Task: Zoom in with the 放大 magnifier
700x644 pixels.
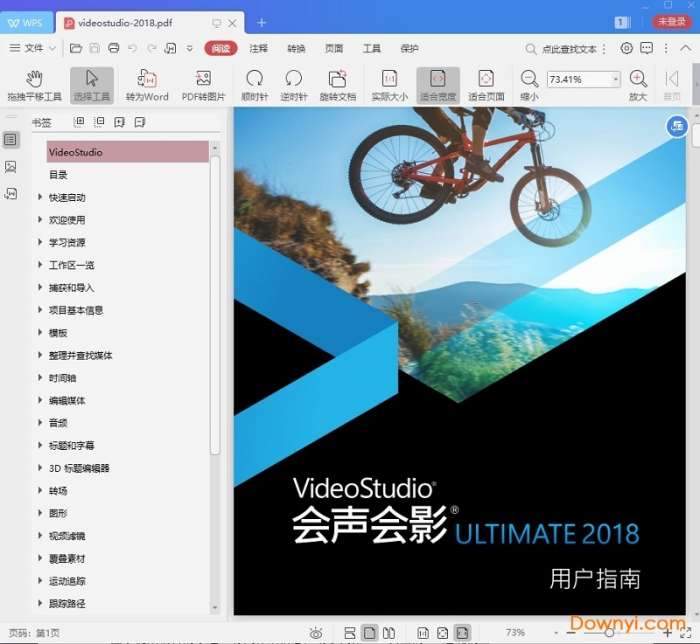Action: point(638,85)
